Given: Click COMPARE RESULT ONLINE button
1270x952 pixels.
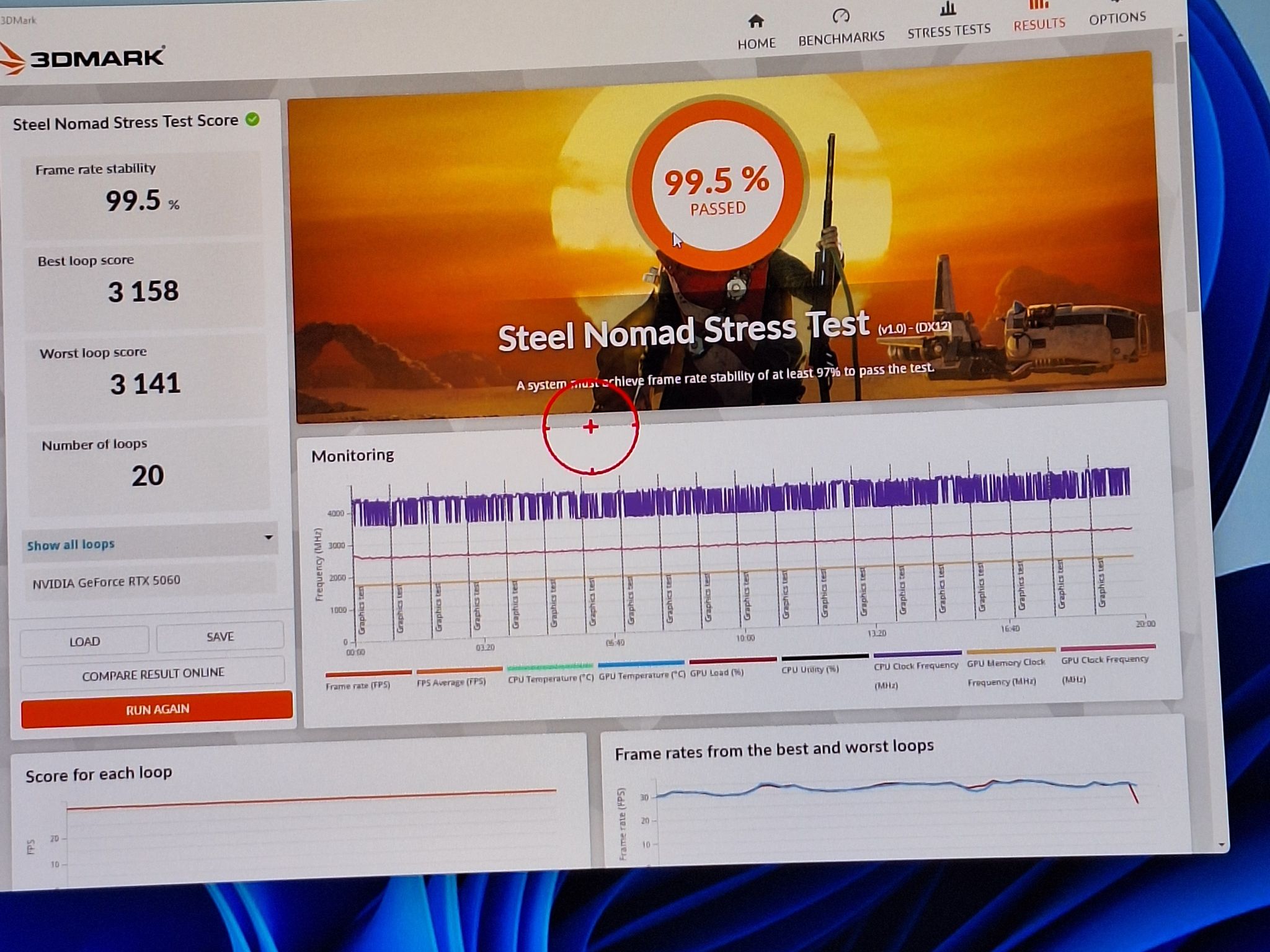Looking at the screenshot, I should pyautogui.click(x=153, y=674).
